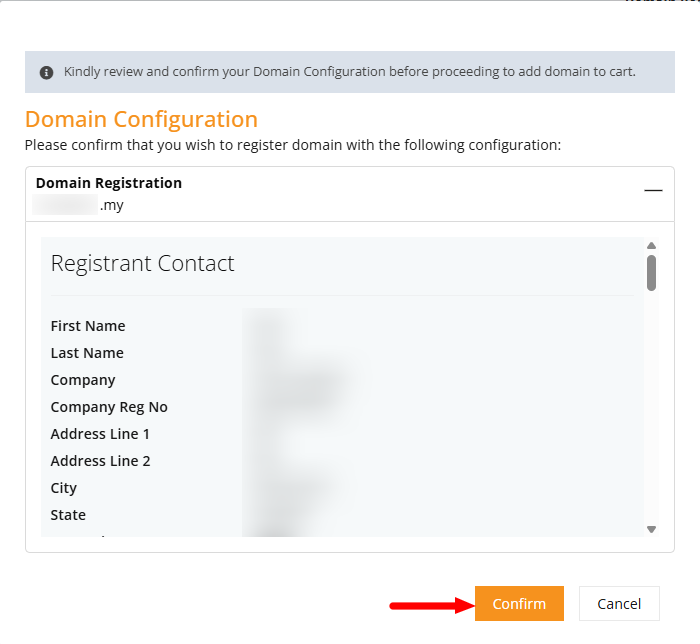Click the orange Confirm button
This screenshot has height=644, width=700.
coord(519,603)
